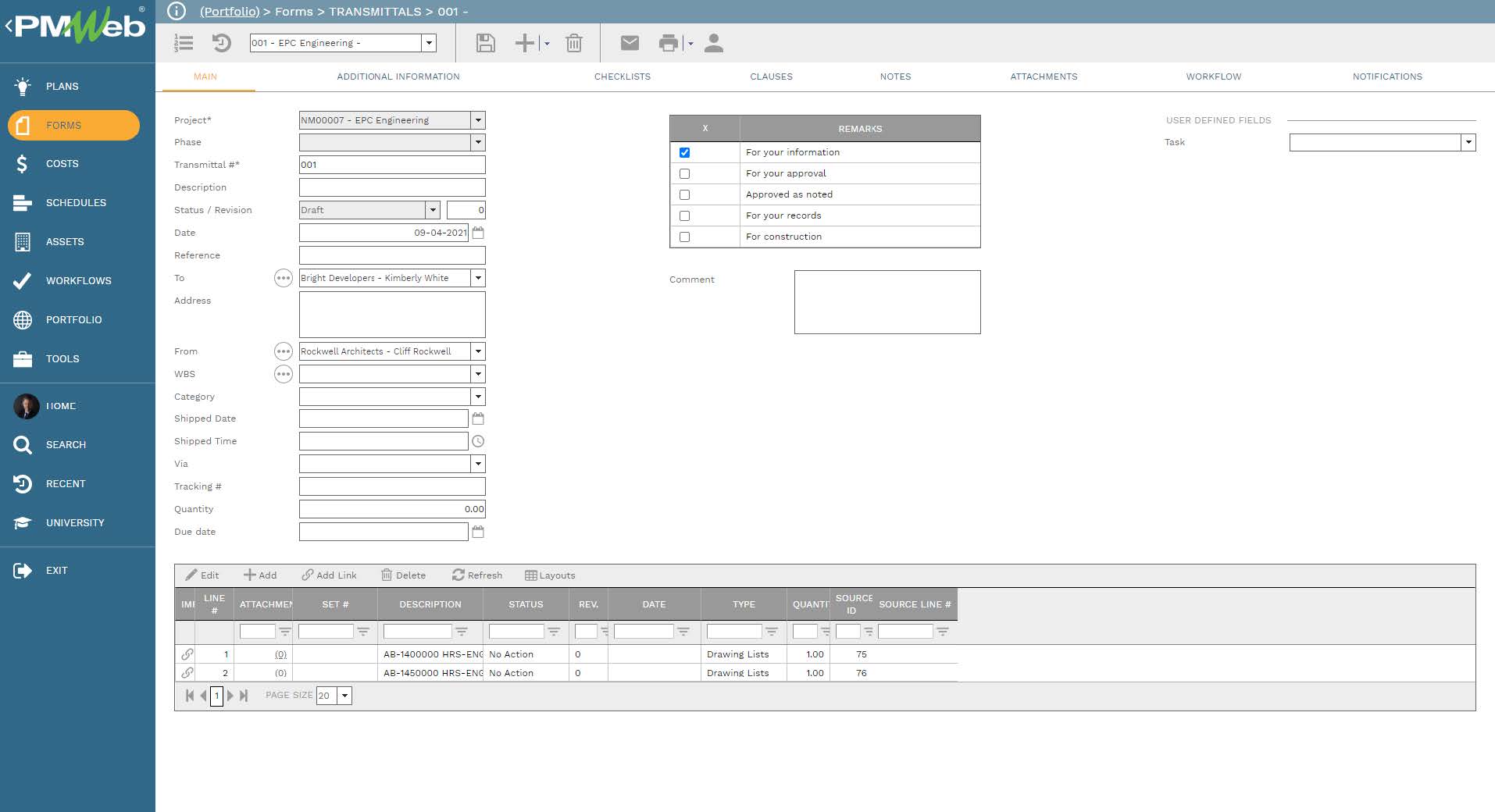Open Search from the sidebar

click(x=66, y=444)
